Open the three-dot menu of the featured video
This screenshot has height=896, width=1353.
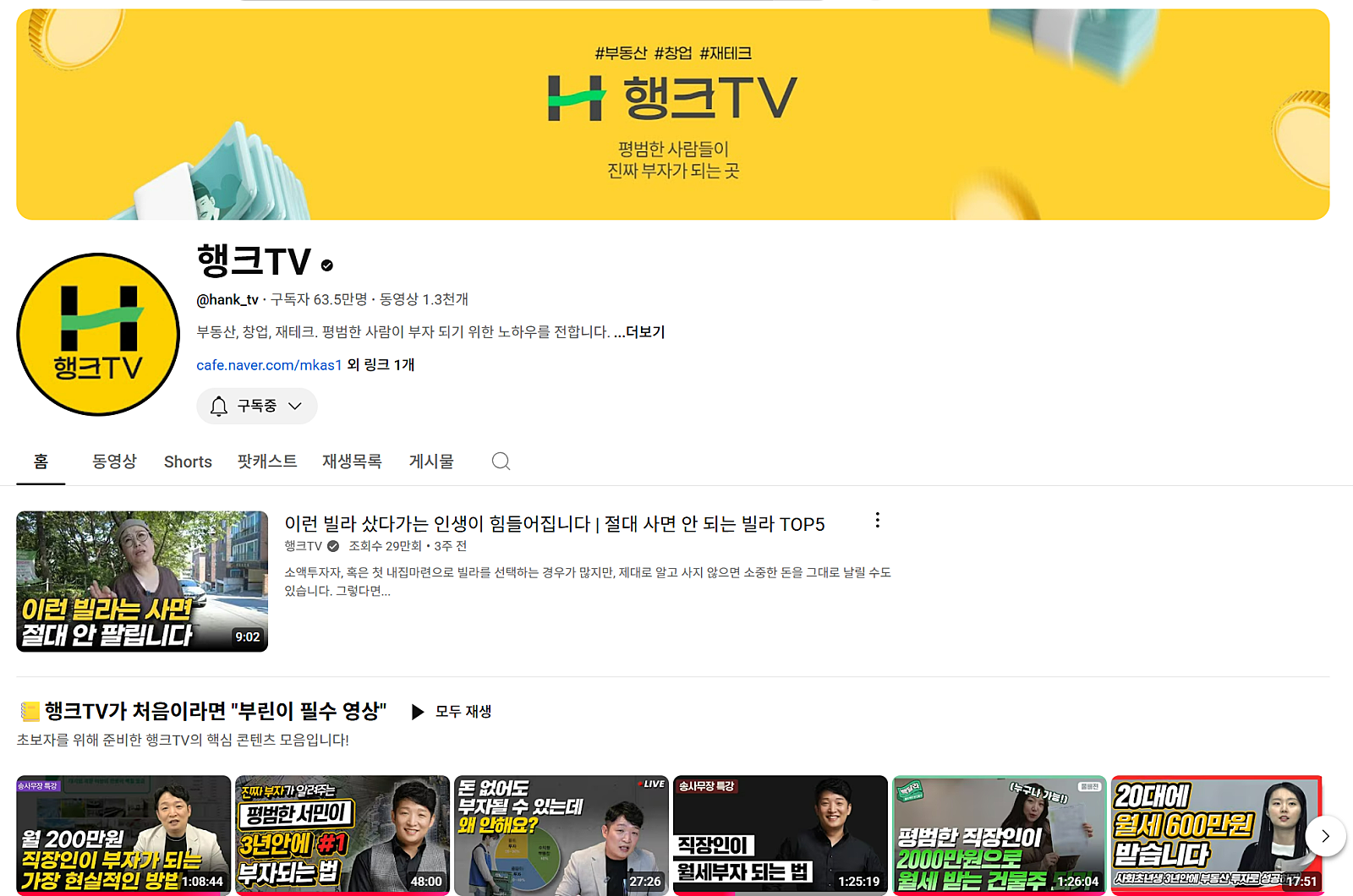coord(877,520)
